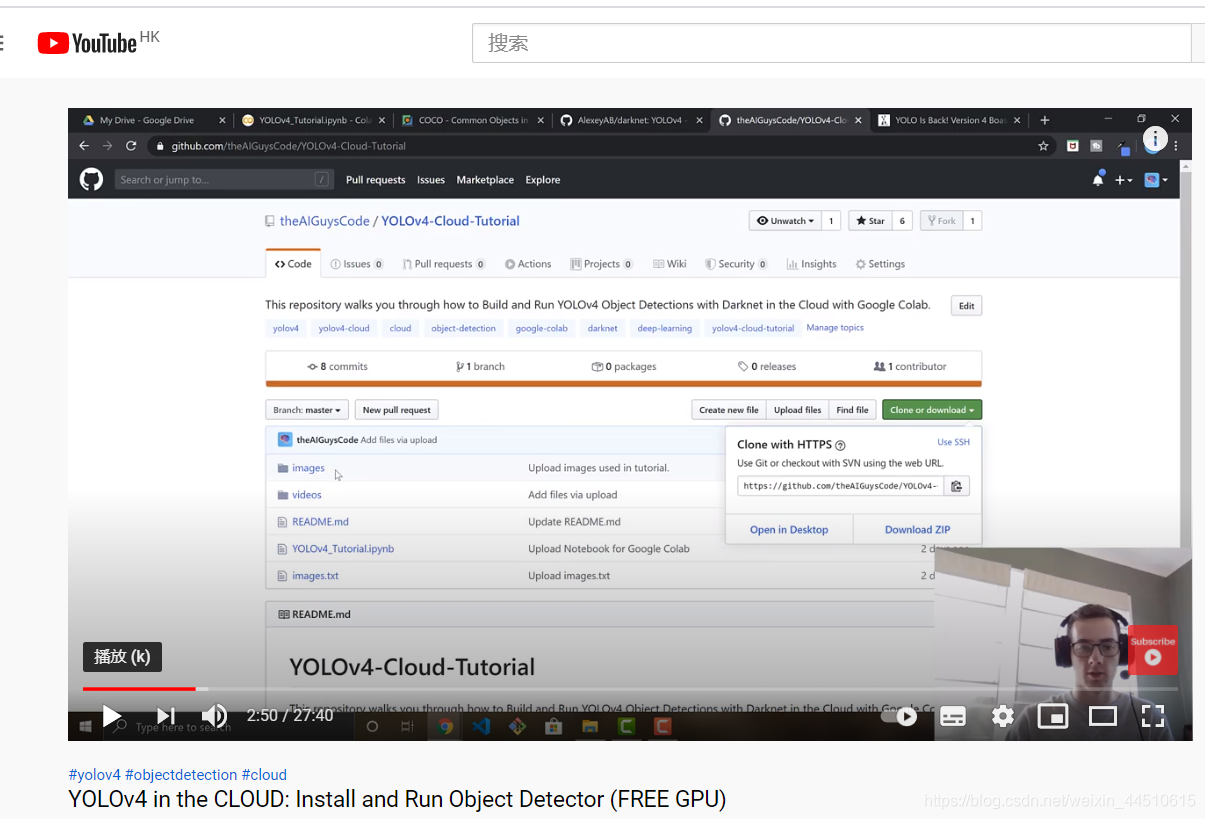Click the YouTube logo
The width and height of the screenshot is (1205, 819).
tap(87, 43)
